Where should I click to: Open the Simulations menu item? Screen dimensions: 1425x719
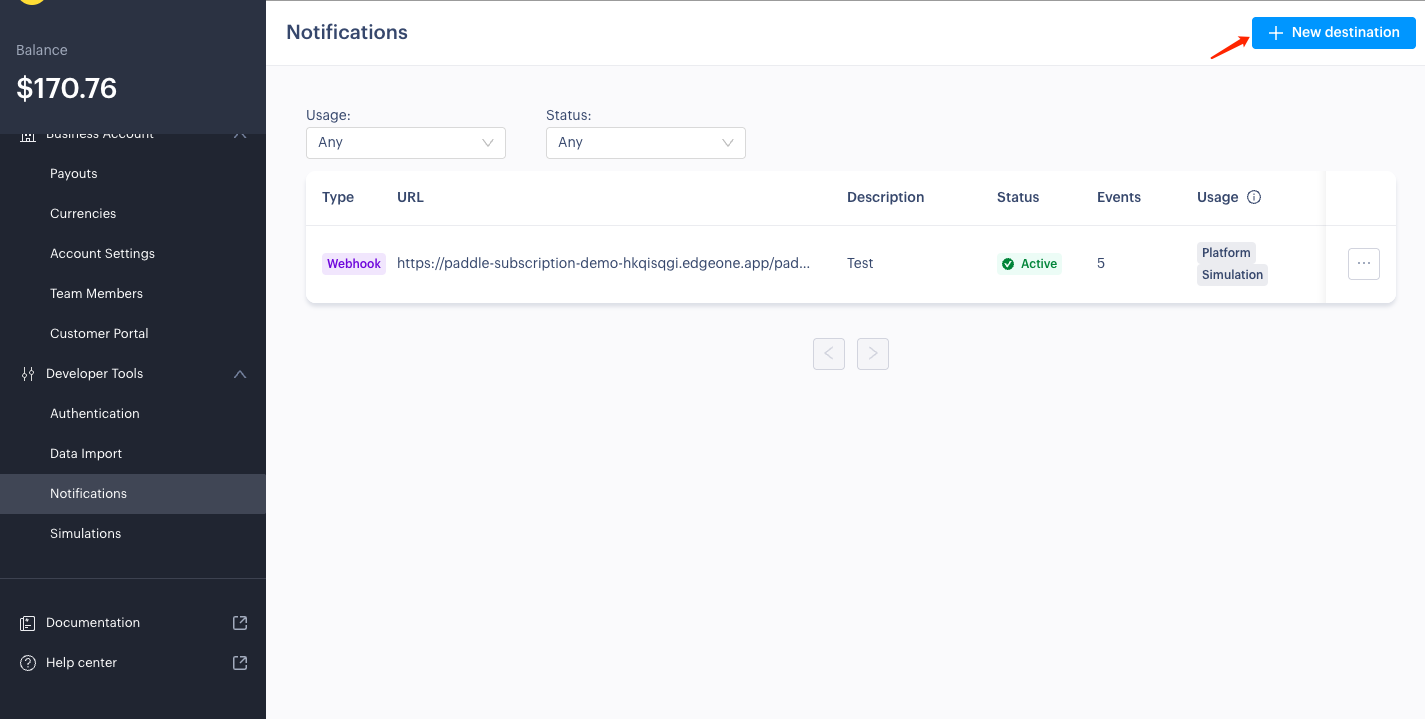pyautogui.click(x=86, y=534)
